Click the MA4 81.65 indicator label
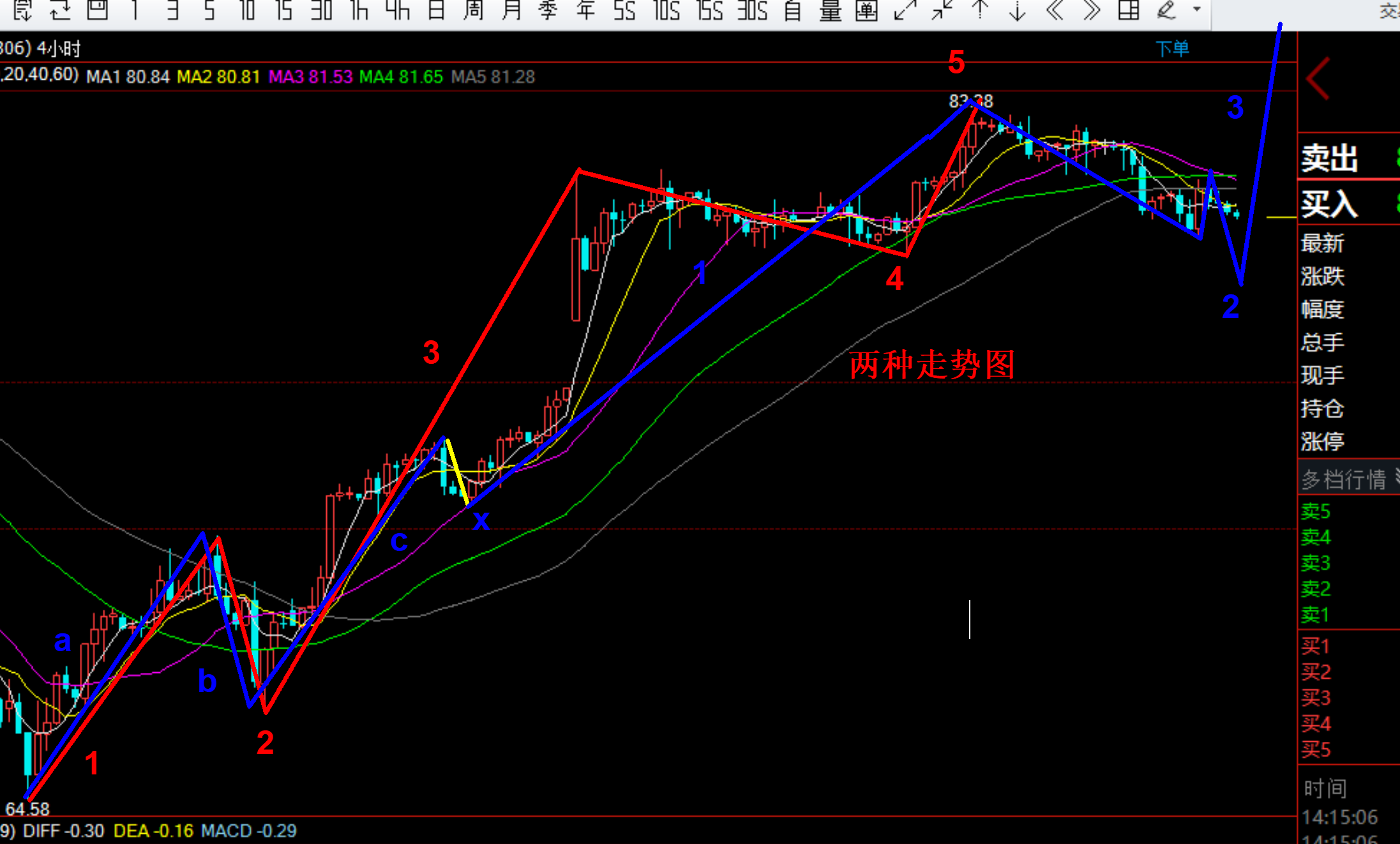 click(x=401, y=77)
